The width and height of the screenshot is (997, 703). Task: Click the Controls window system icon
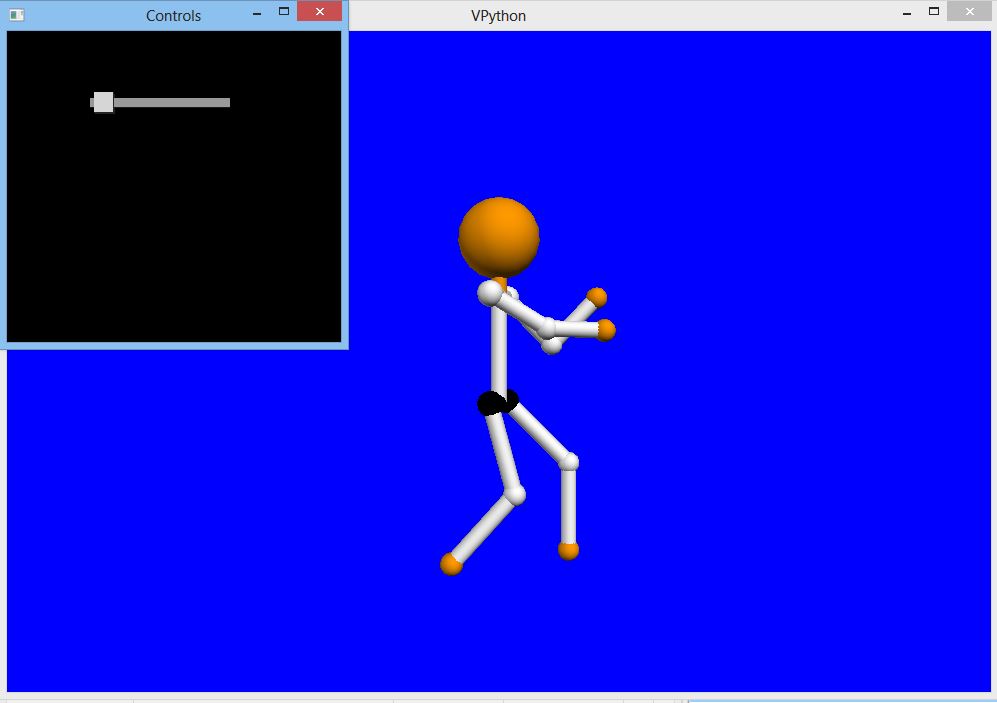click(16, 15)
